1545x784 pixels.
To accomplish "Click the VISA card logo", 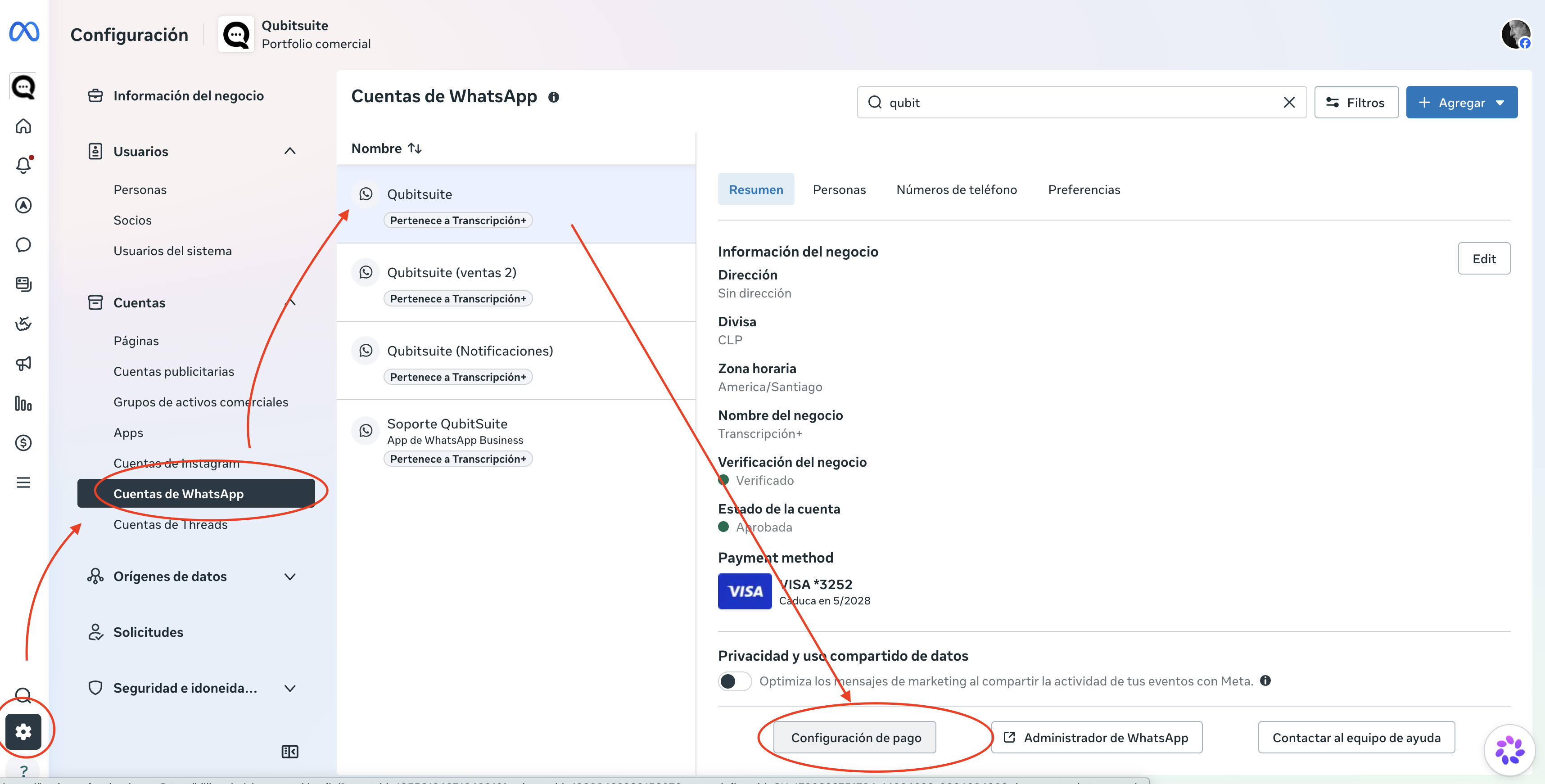I will [x=745, y=591].
